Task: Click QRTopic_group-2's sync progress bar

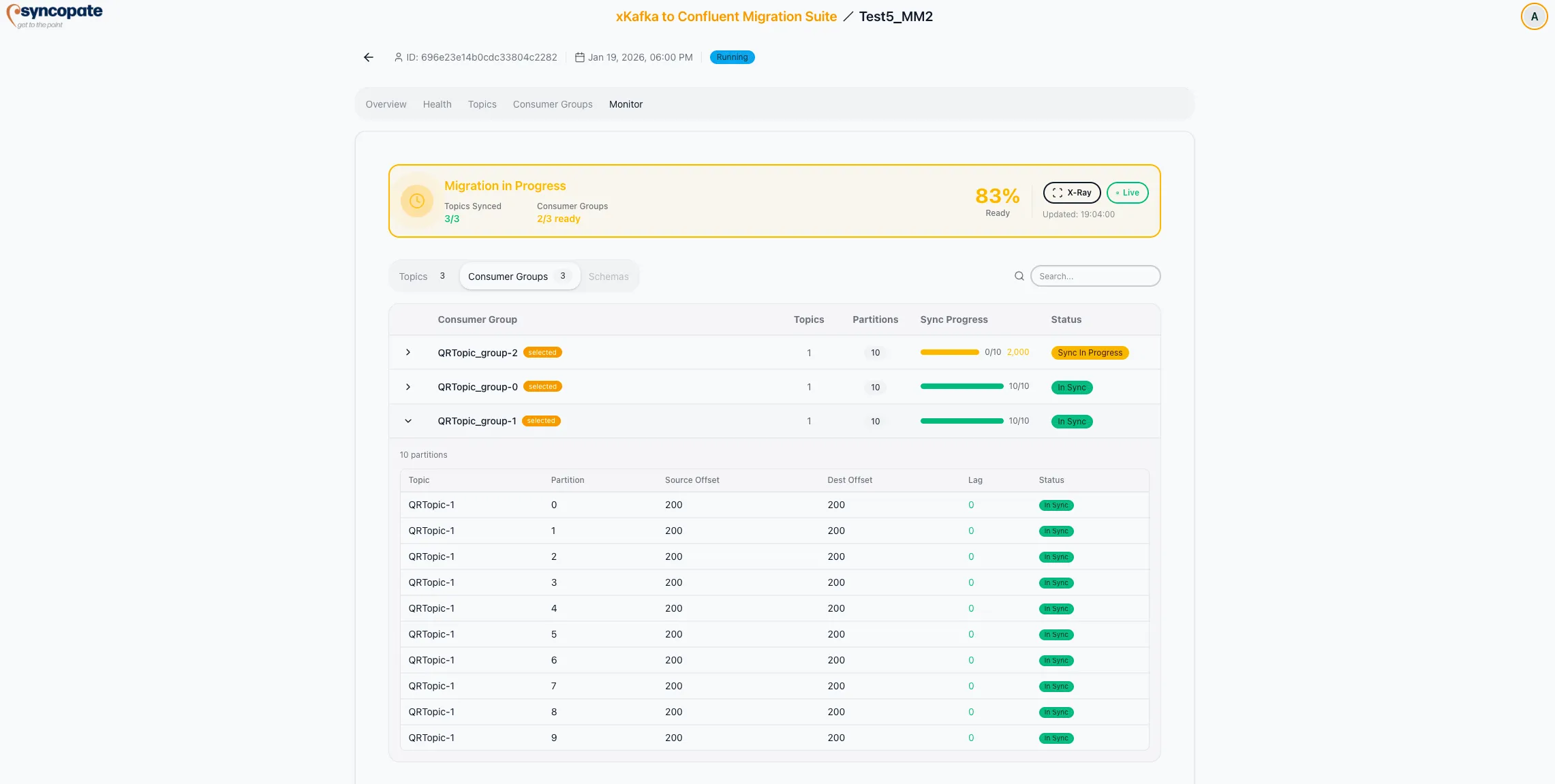Action: [x=950, y=352]
